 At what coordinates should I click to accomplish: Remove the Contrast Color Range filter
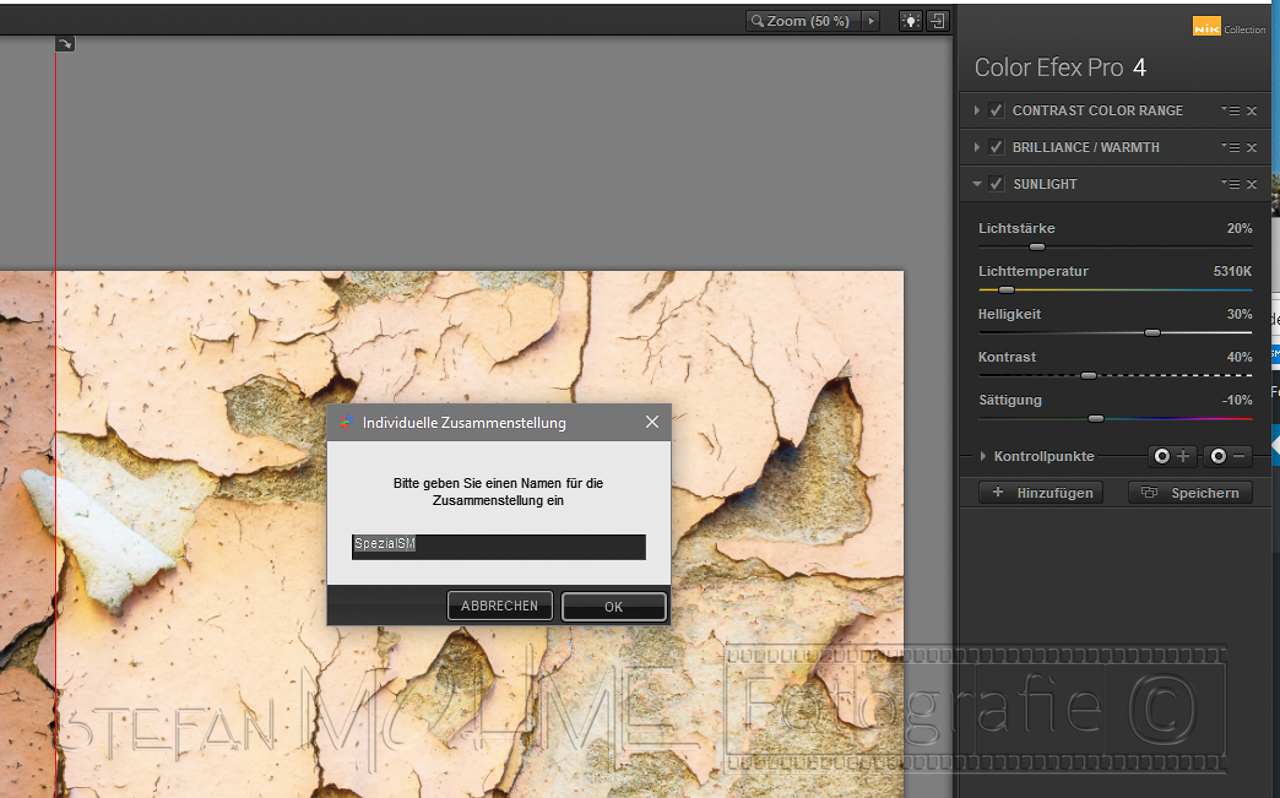(1252, 111)
